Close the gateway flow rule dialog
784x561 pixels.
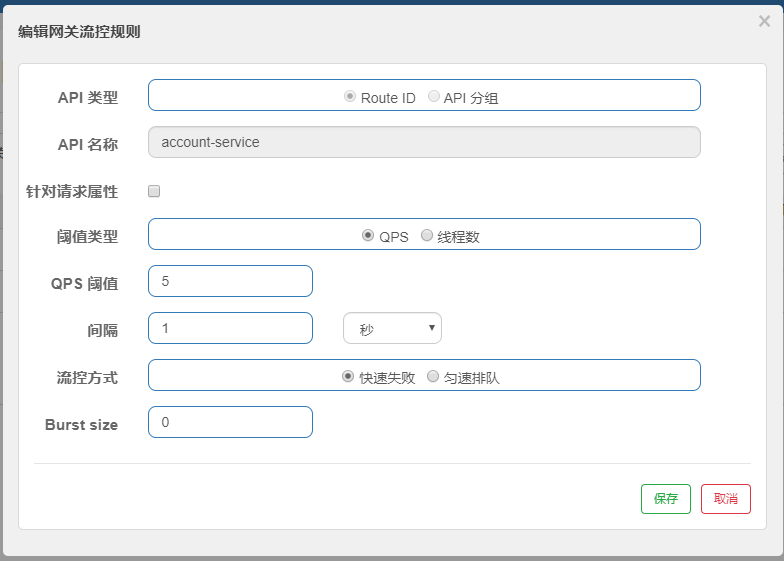coord(764,21)
